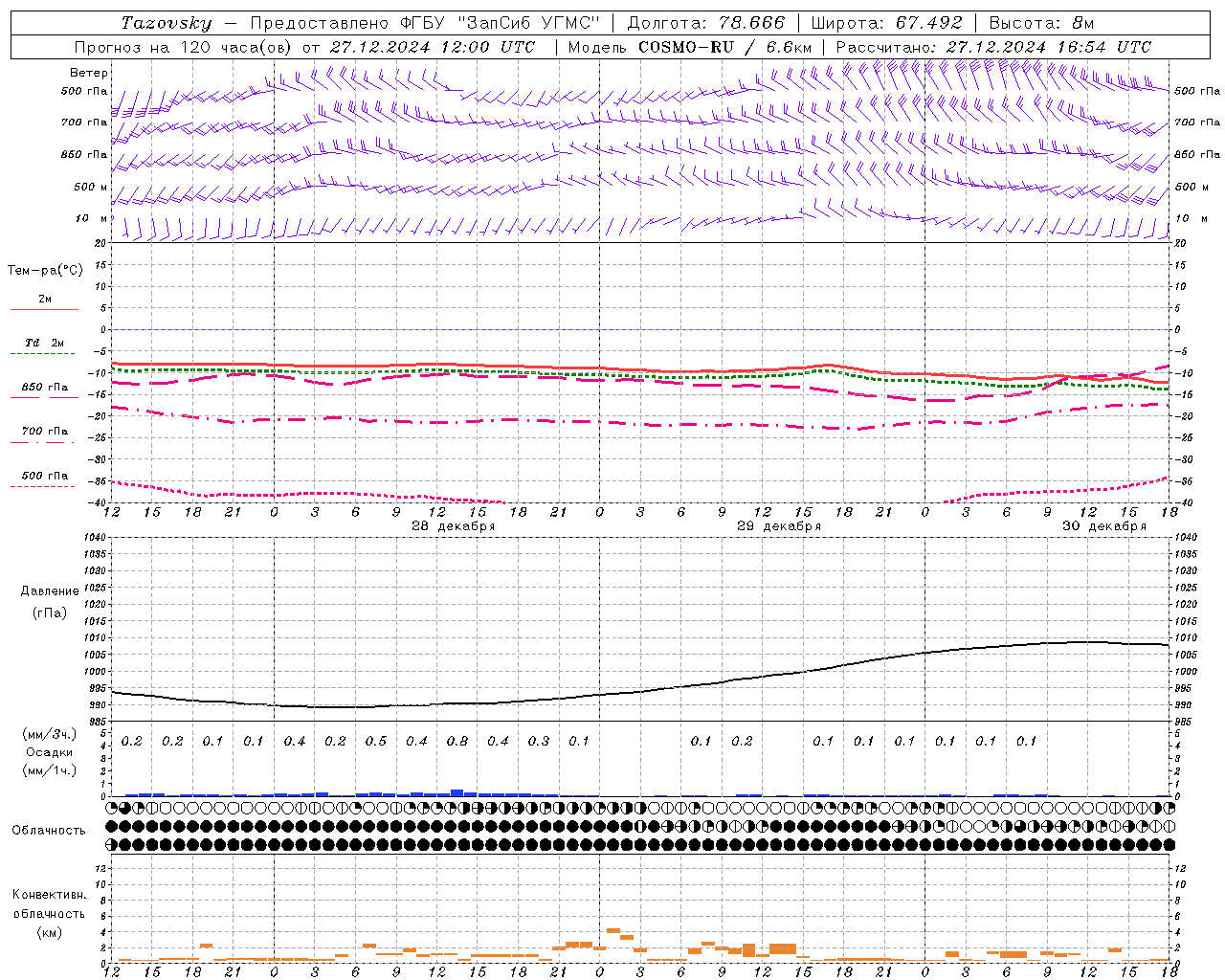Image resolution: width=1225 pixels, height=980 pixels.
Task: Click the '(км)' unit under convective cloudiness
Action: [49, 932]
